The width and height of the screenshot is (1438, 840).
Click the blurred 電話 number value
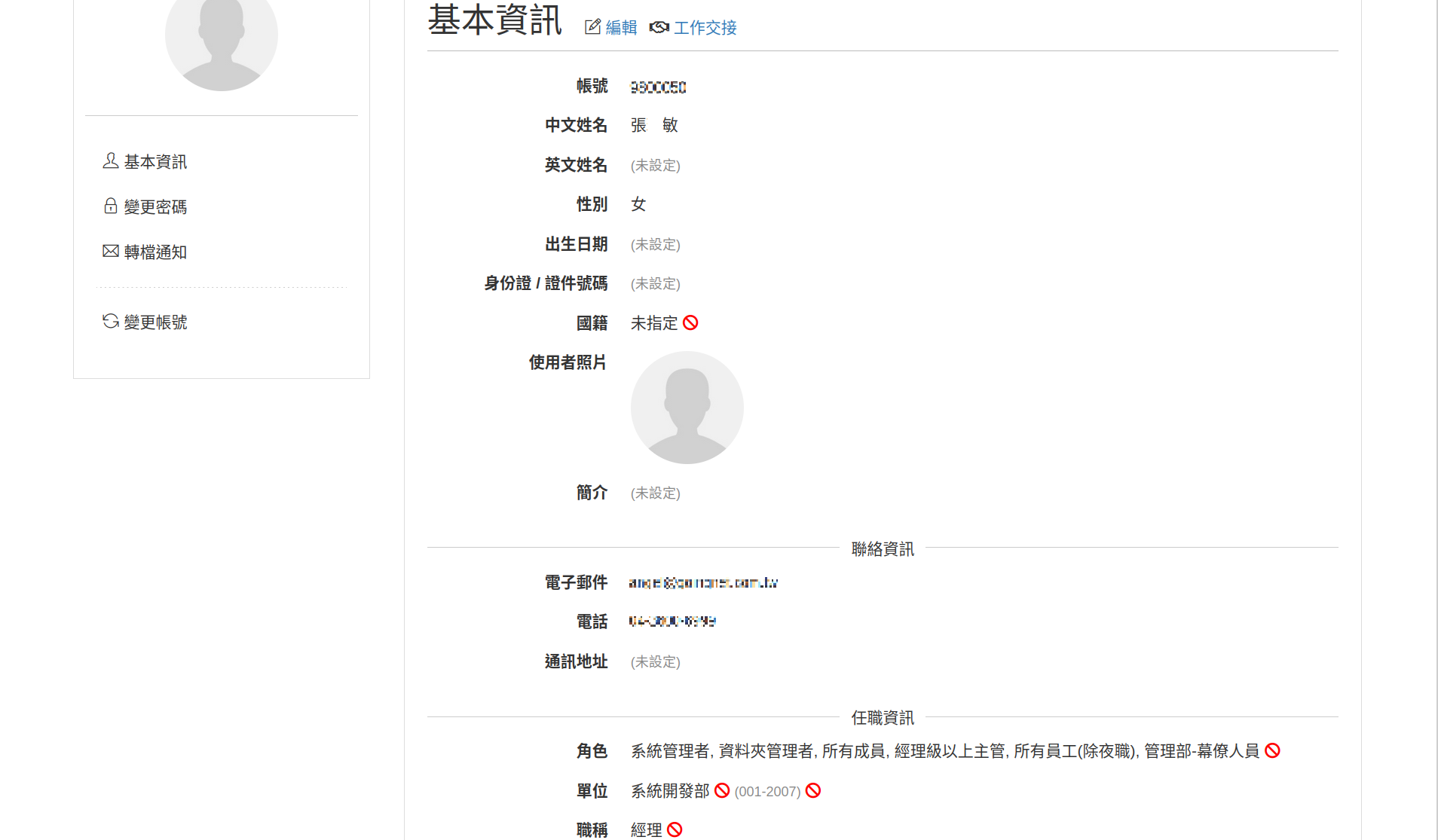tap(672, 621)
